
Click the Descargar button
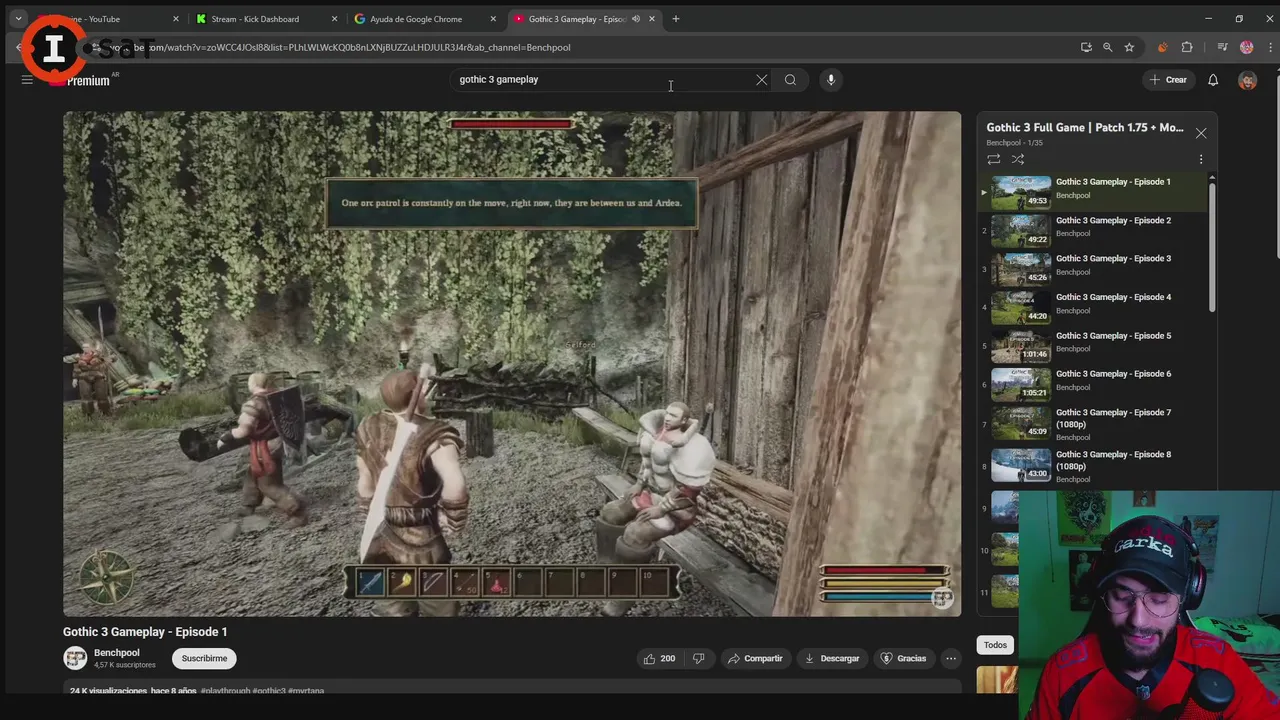coord(832,658)
